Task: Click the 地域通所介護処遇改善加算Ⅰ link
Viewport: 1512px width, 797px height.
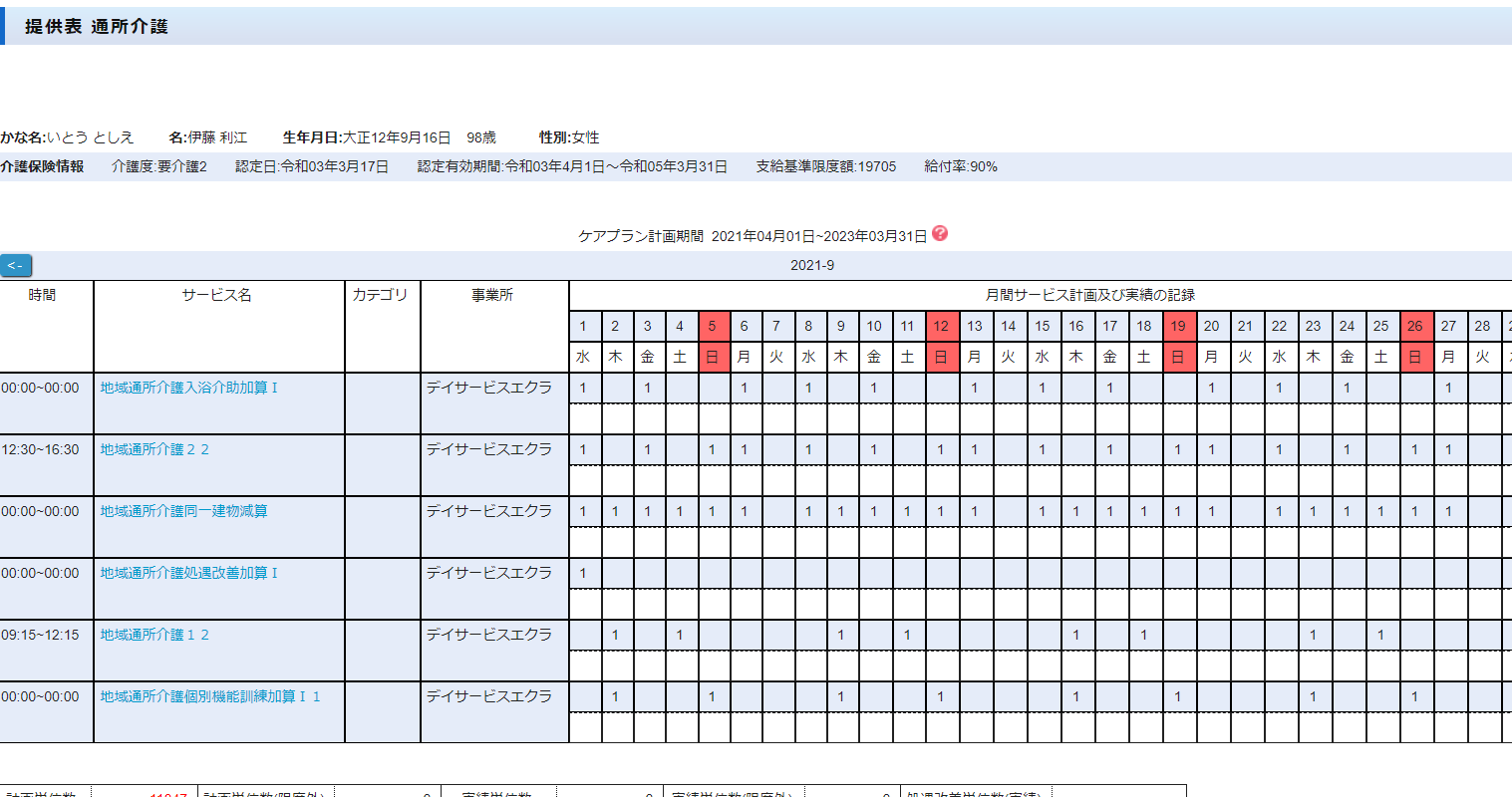Action: [188, 573]
